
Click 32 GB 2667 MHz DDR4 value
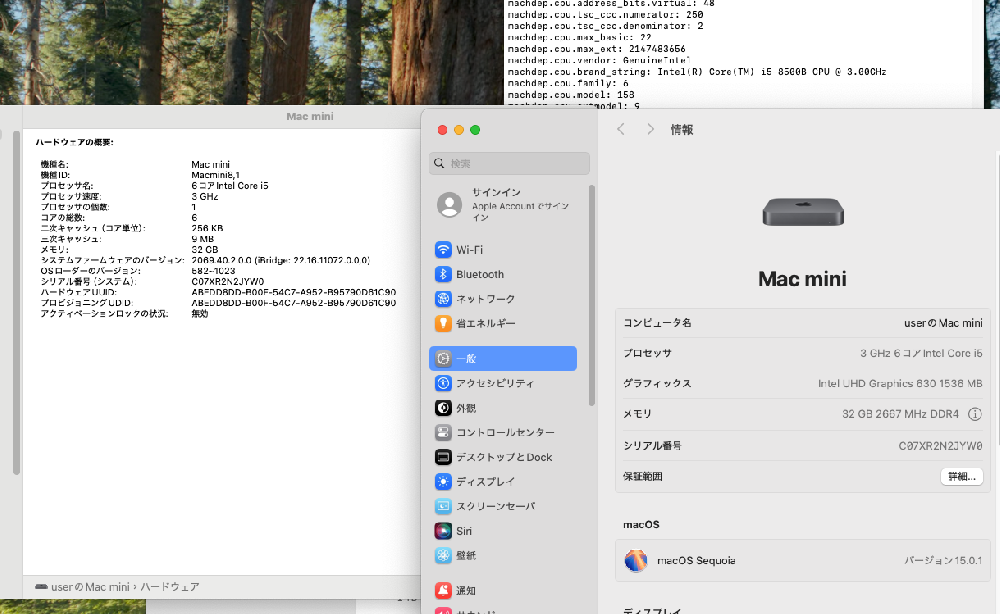(x=900, y=414)
